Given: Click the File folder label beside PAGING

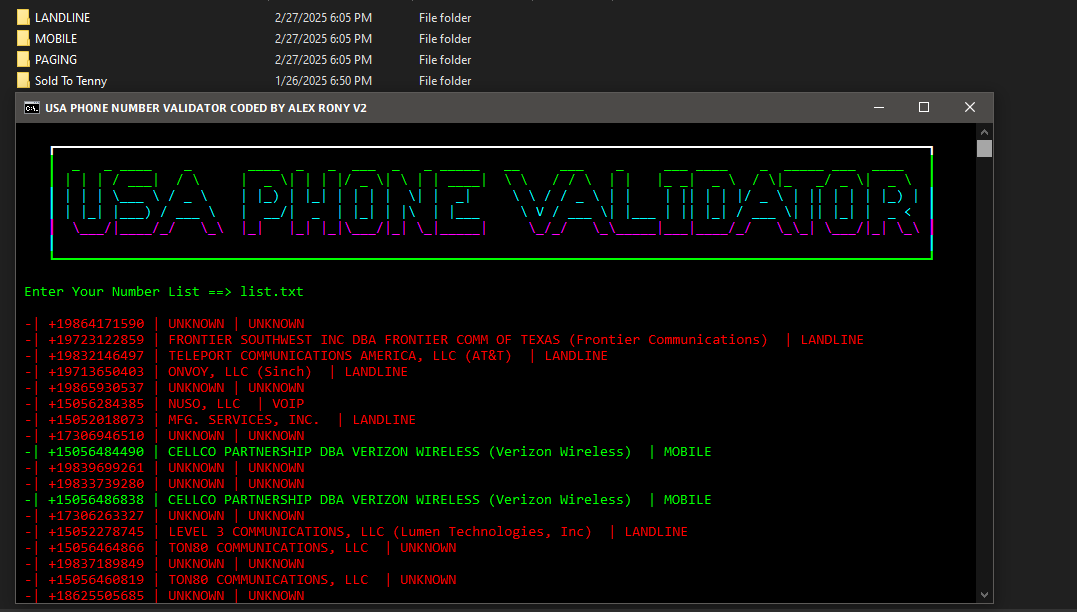Looking at the screenshot, I should click(x=444, y=59).
